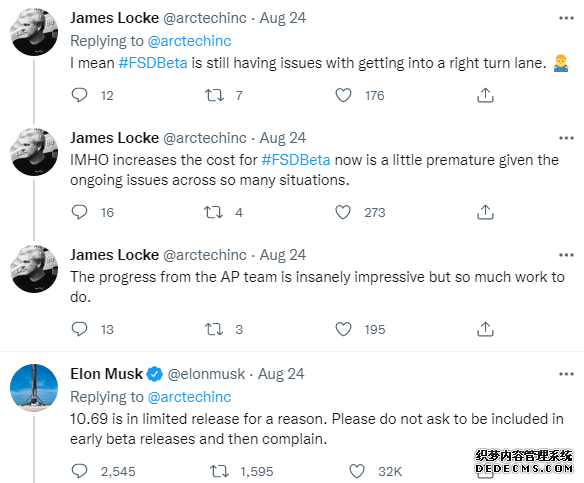Like the IMHO tweet with 273 likes
The height and width of the screenshot is (483, 584).
[x=343, y=212]
